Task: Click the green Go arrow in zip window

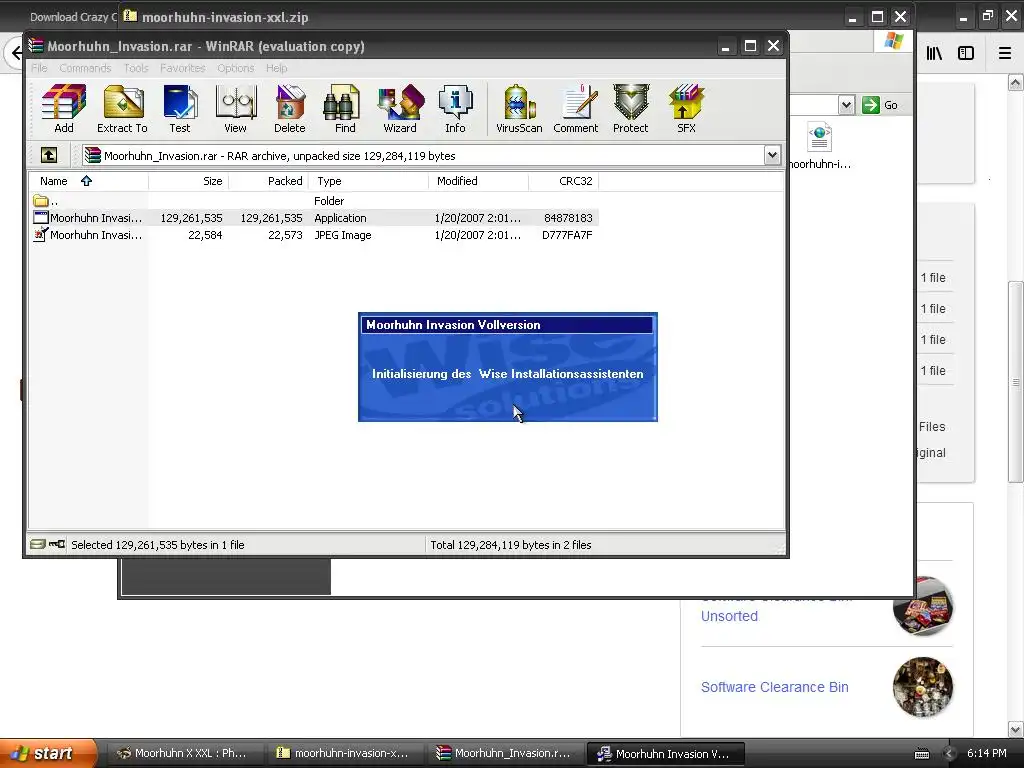Action: pos(871,104)
